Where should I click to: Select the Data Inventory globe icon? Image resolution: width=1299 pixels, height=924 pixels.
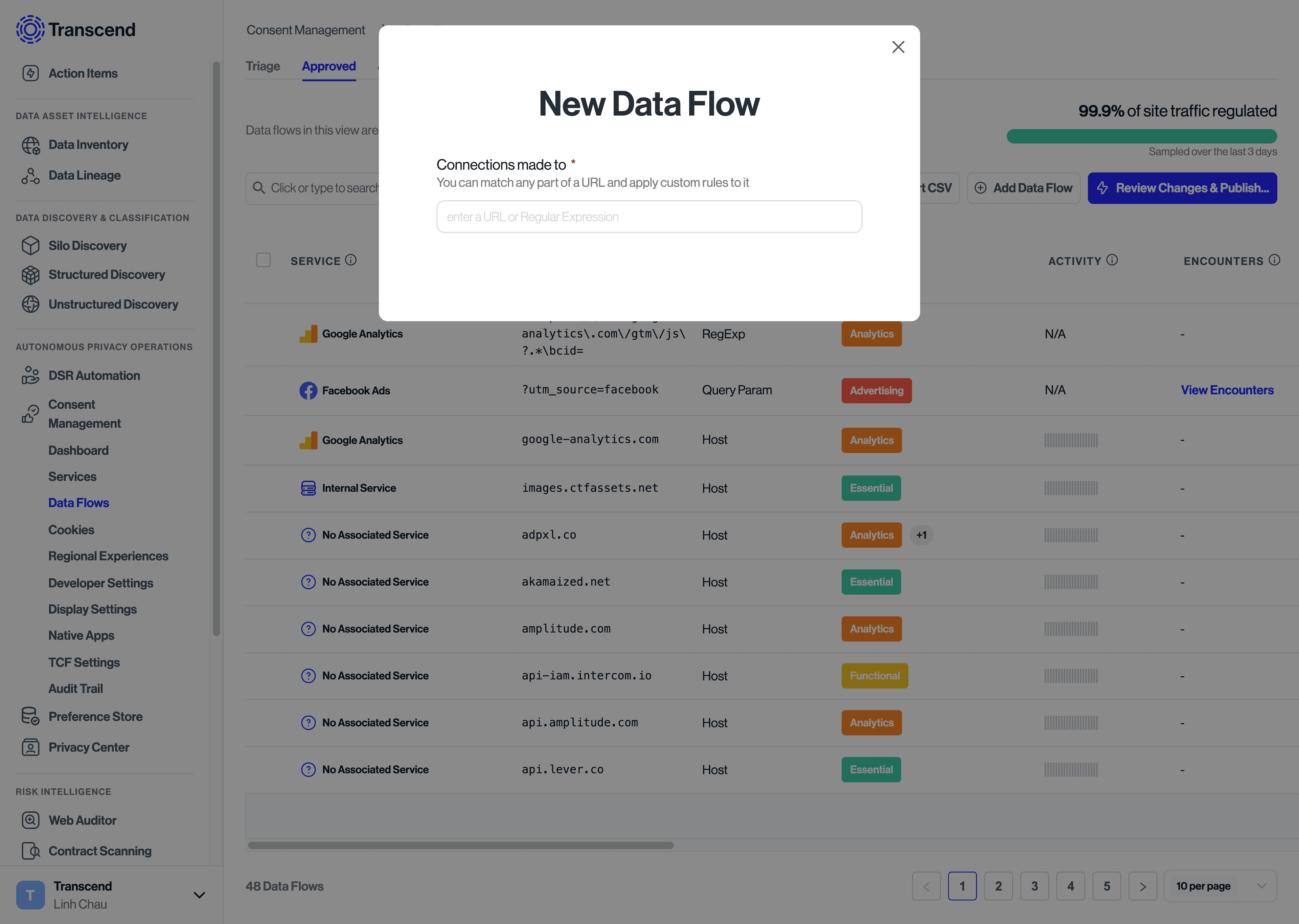[x=31, y=145]
